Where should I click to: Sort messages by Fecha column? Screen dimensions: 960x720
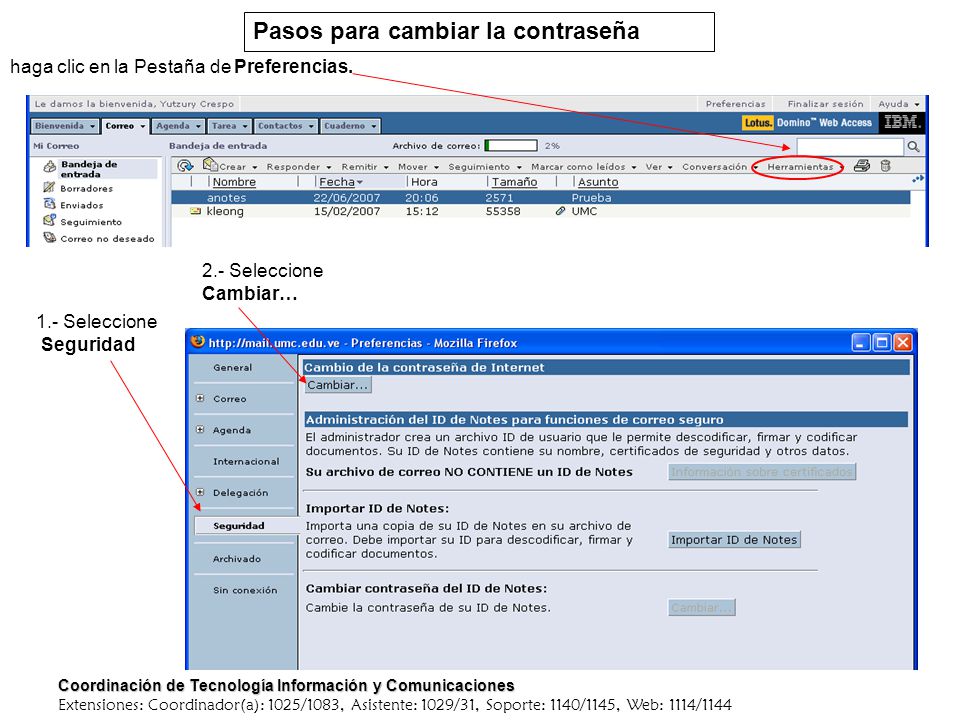point(340,182)
